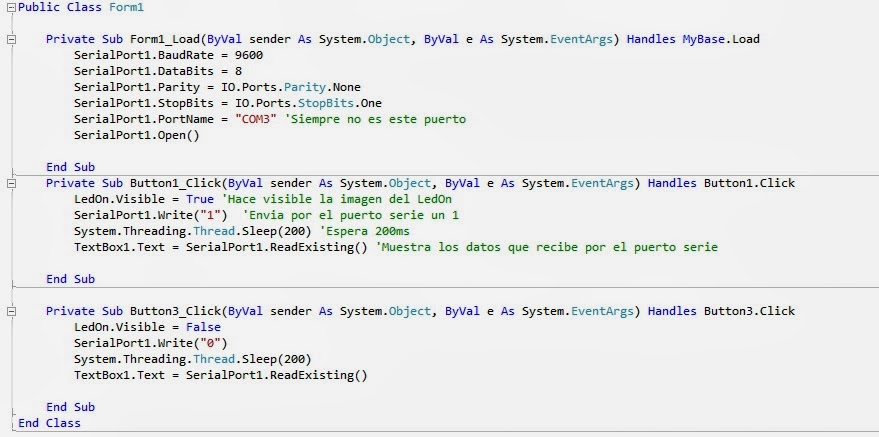Click the End Class line

tap(49, 423)
